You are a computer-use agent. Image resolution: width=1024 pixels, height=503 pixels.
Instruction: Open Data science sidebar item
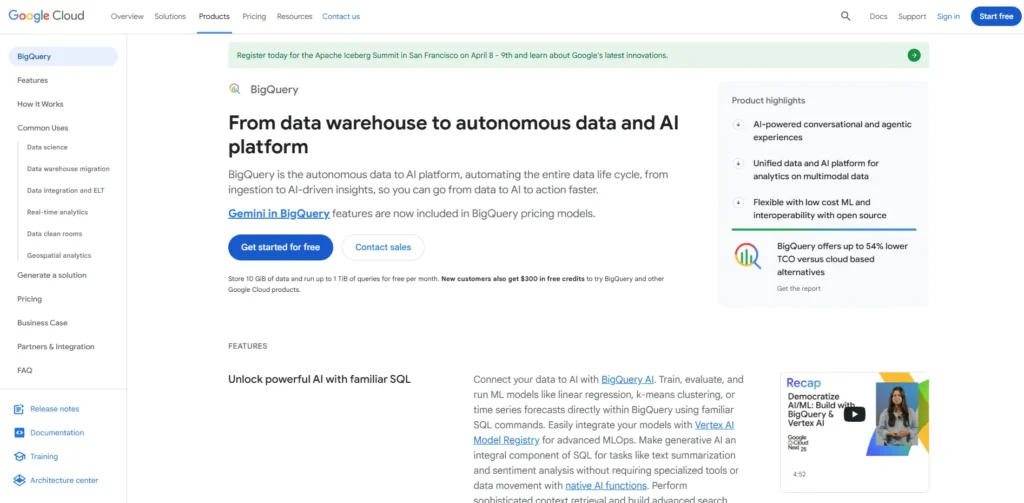coord(47,148)
